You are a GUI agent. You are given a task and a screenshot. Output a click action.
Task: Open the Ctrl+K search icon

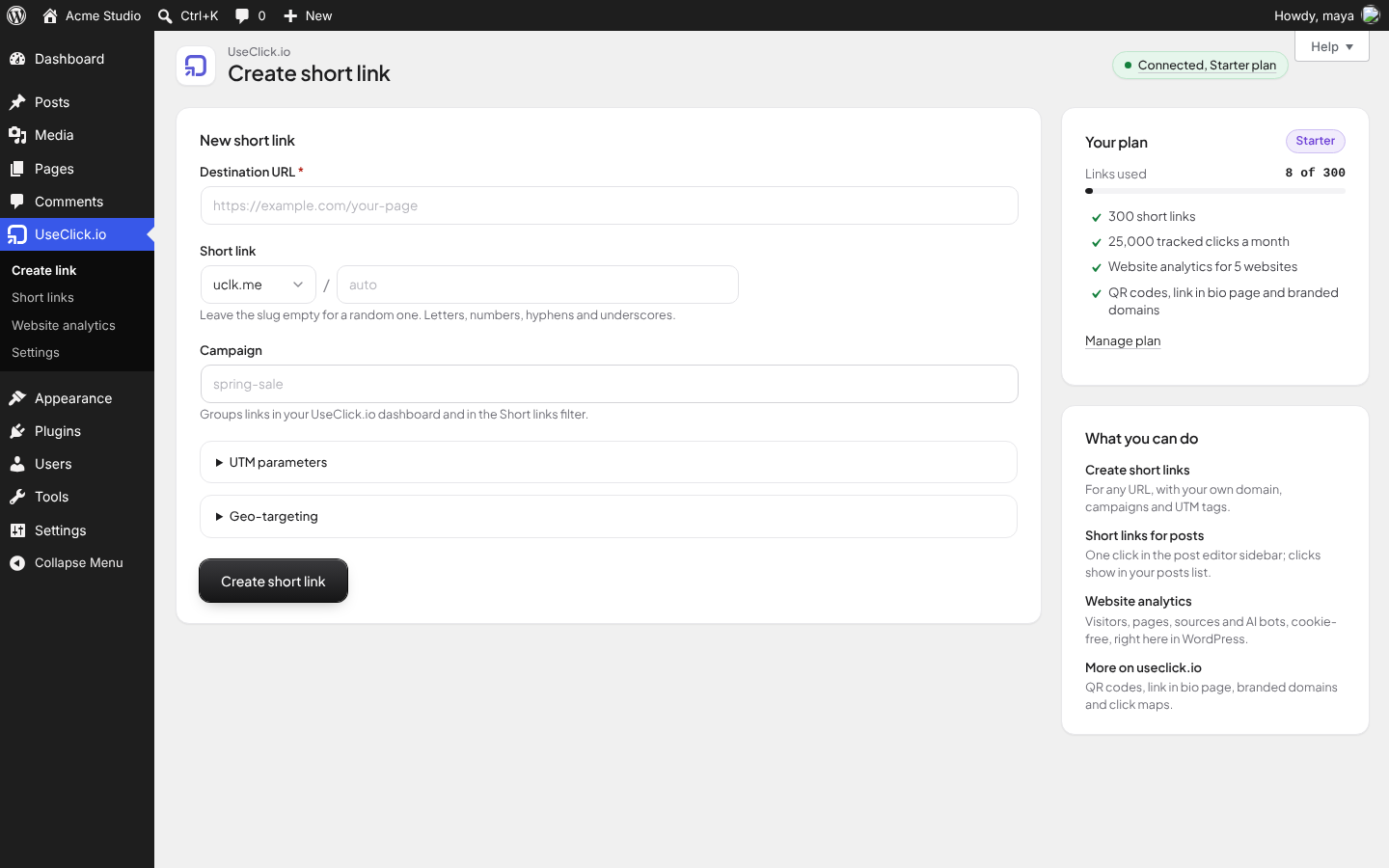click(165, 15)
